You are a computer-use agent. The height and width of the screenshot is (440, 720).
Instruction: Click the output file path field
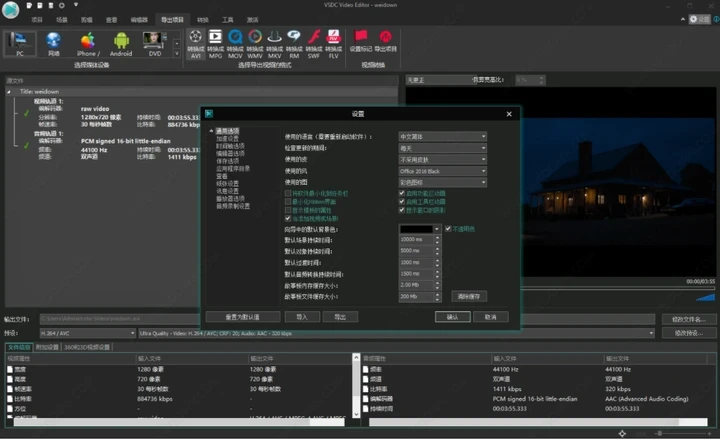pos(348,319)
